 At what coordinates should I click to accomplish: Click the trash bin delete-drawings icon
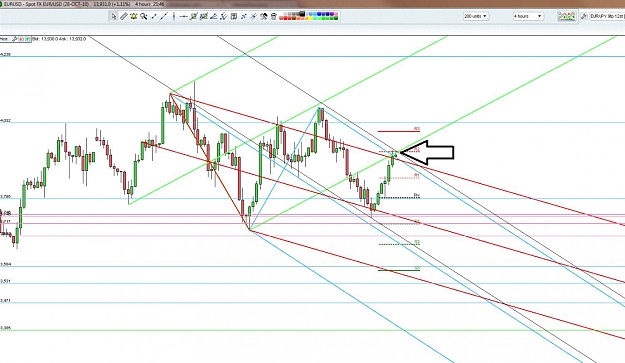(x=273, y=16)
